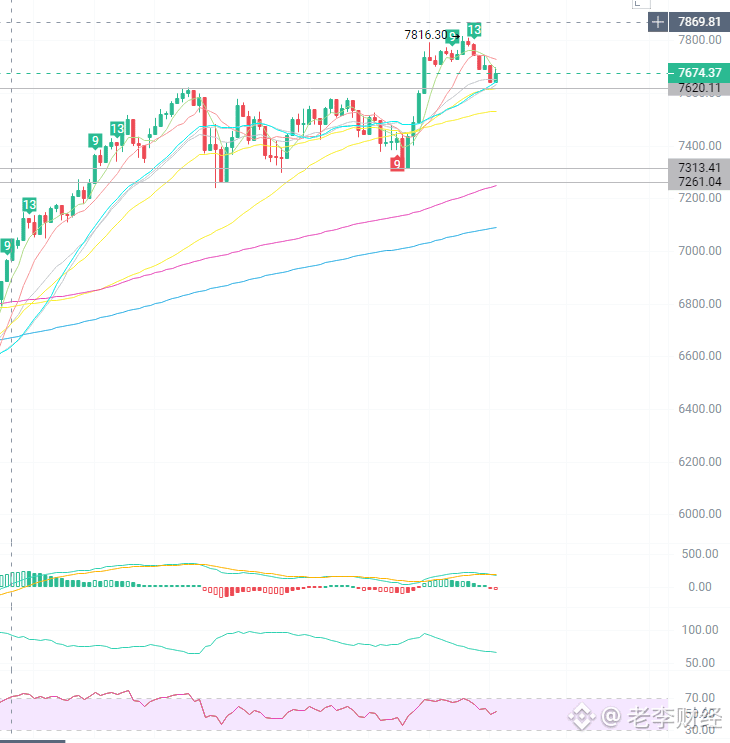The image size is (730, 743).
Task: Click the 50.00 indicator scale label
Action: click(x=700, y=663)
